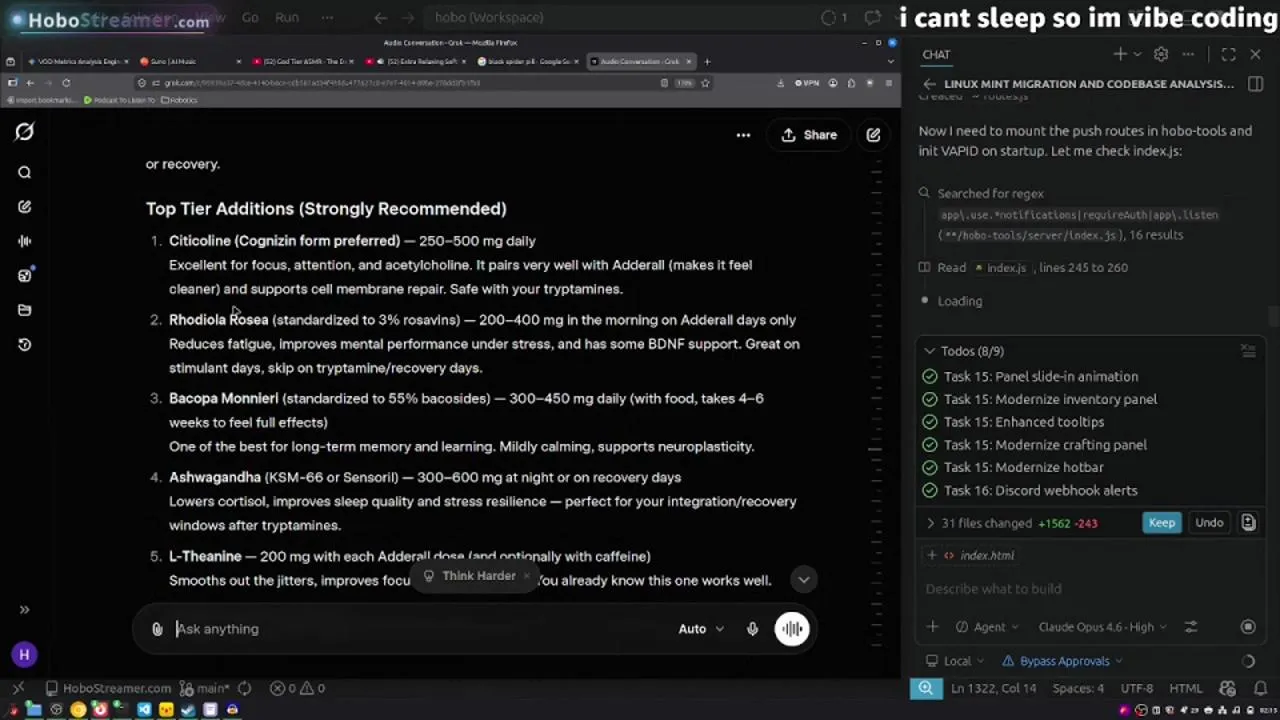Image resolution: width=1280 pixels, height=720 pixels.
Task: Open chat panel more actions ellipsis
Action: pyautogui.click(x=1188, y=54)
